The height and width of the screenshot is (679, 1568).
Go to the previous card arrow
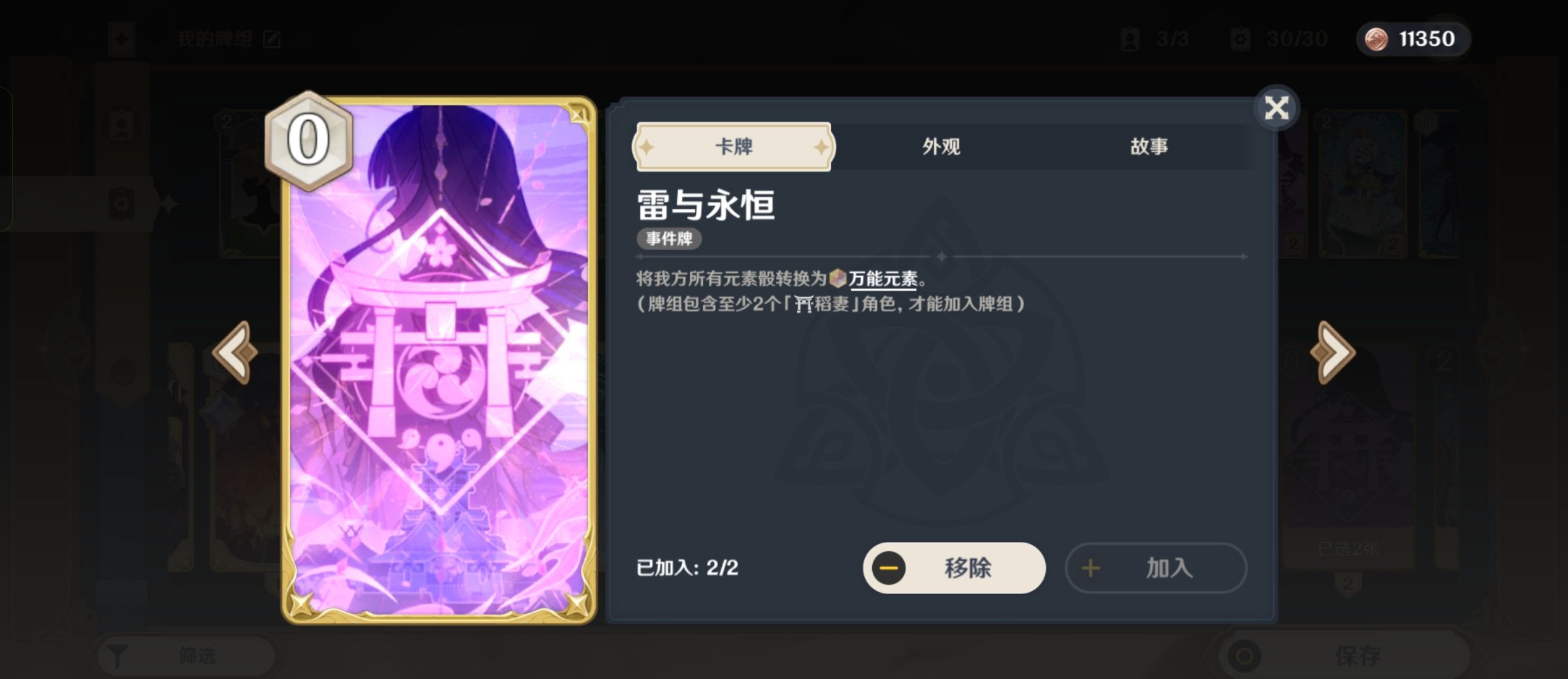coord(235,353)
